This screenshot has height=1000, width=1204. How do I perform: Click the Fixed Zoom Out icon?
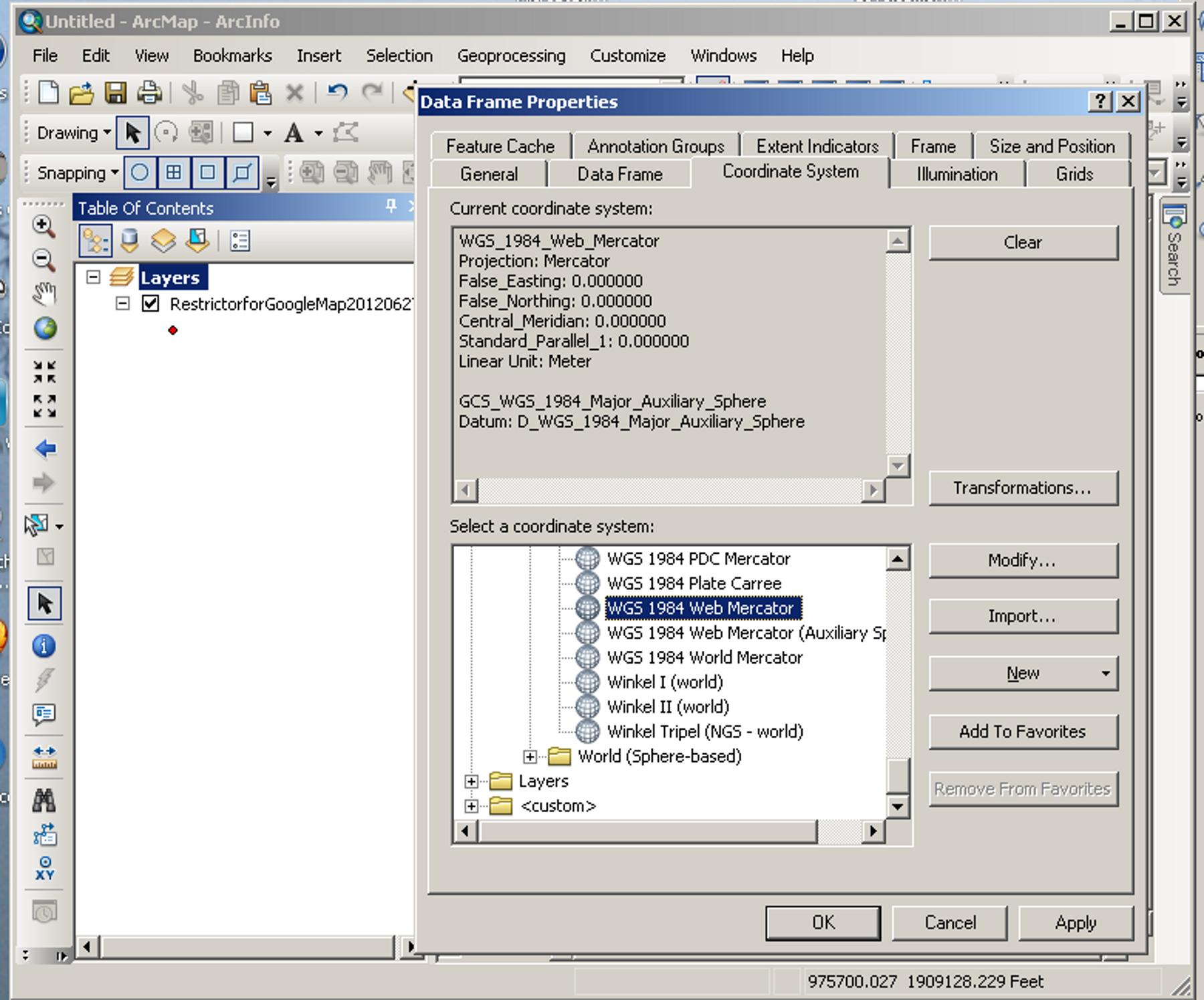45,405
